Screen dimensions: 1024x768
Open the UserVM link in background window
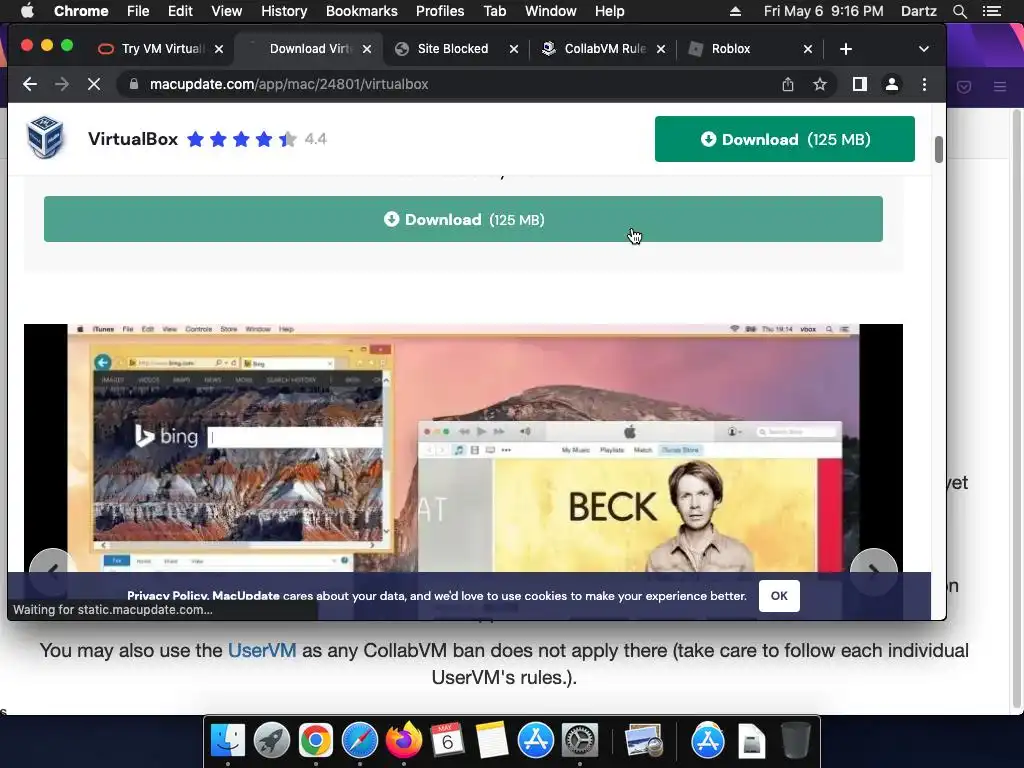(262, 650)
